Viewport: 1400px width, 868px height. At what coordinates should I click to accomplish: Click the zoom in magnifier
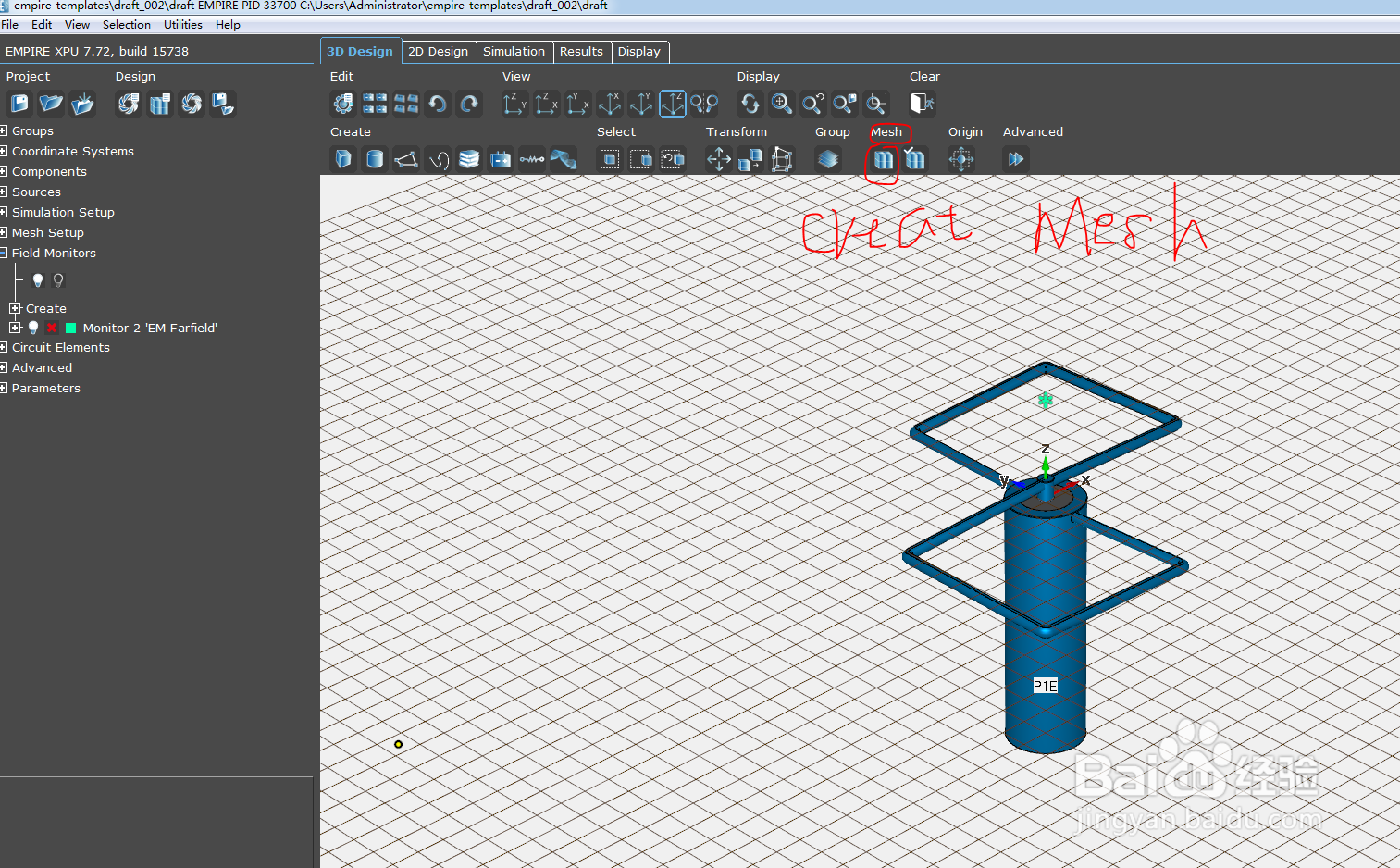(x=782, y=104)
